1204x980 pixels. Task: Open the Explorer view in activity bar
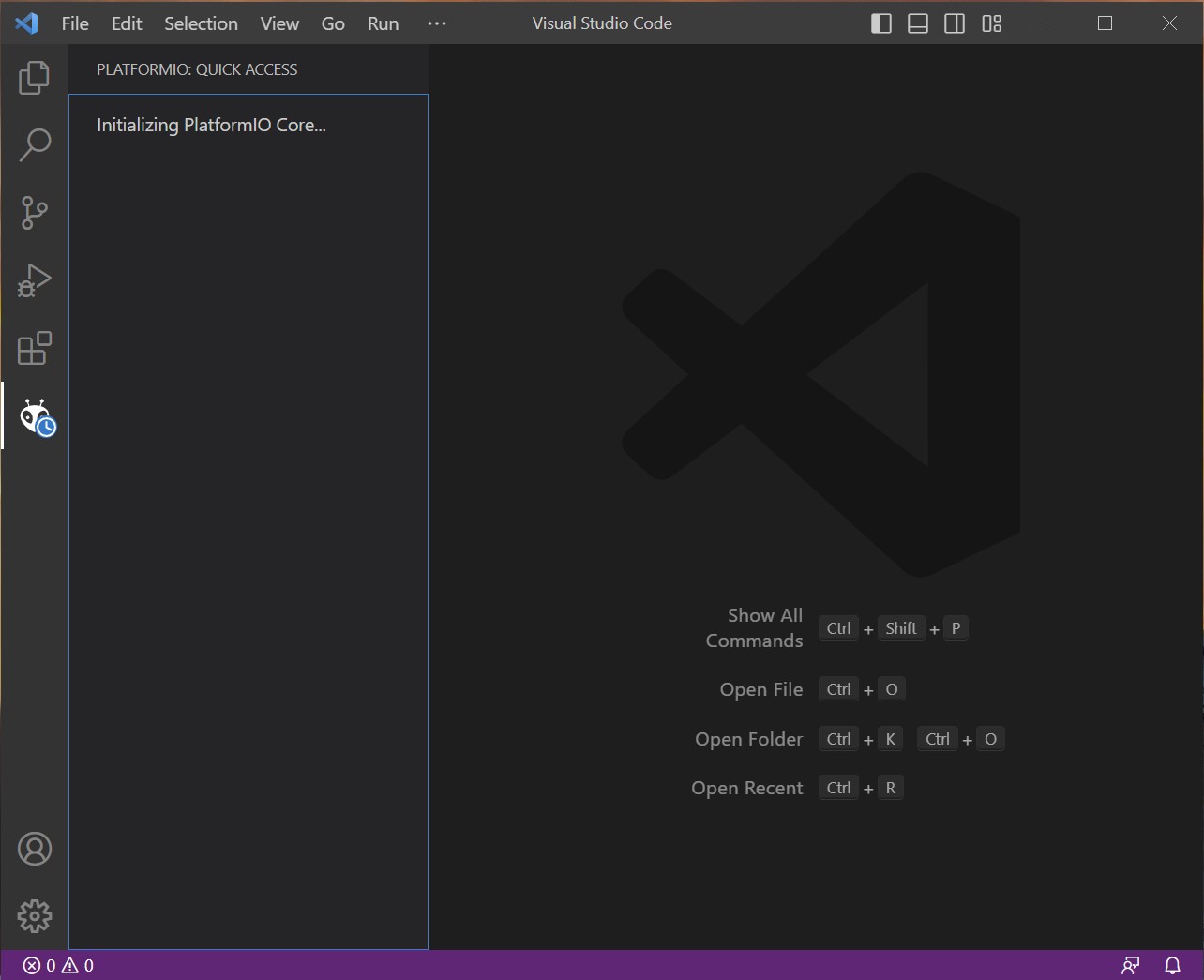[x=35, y=78]
